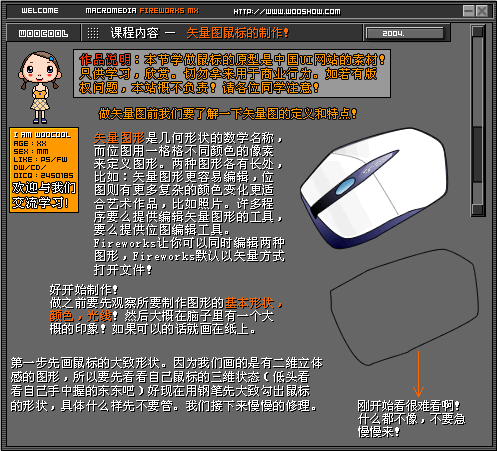This screenshot has width=497, height=451.
Task: Click the minimize icon in title bar
Action: (x=468, y=11)
